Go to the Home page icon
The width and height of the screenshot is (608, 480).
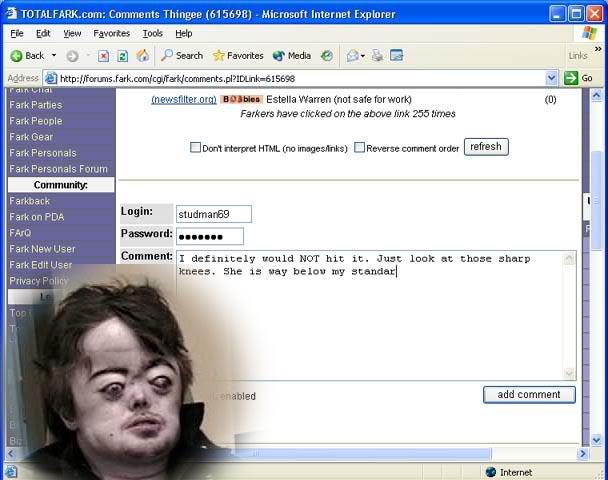click(x=142, y=56)
